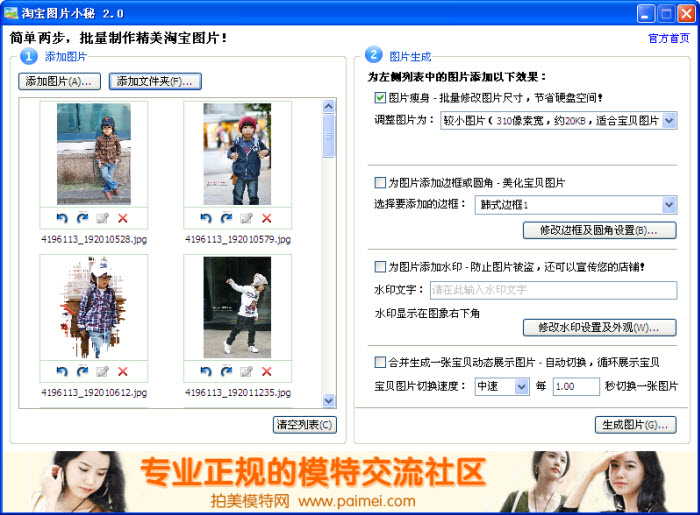
Task: Edit the 4196113_192011235.jpg image
Action: (246, 371)
